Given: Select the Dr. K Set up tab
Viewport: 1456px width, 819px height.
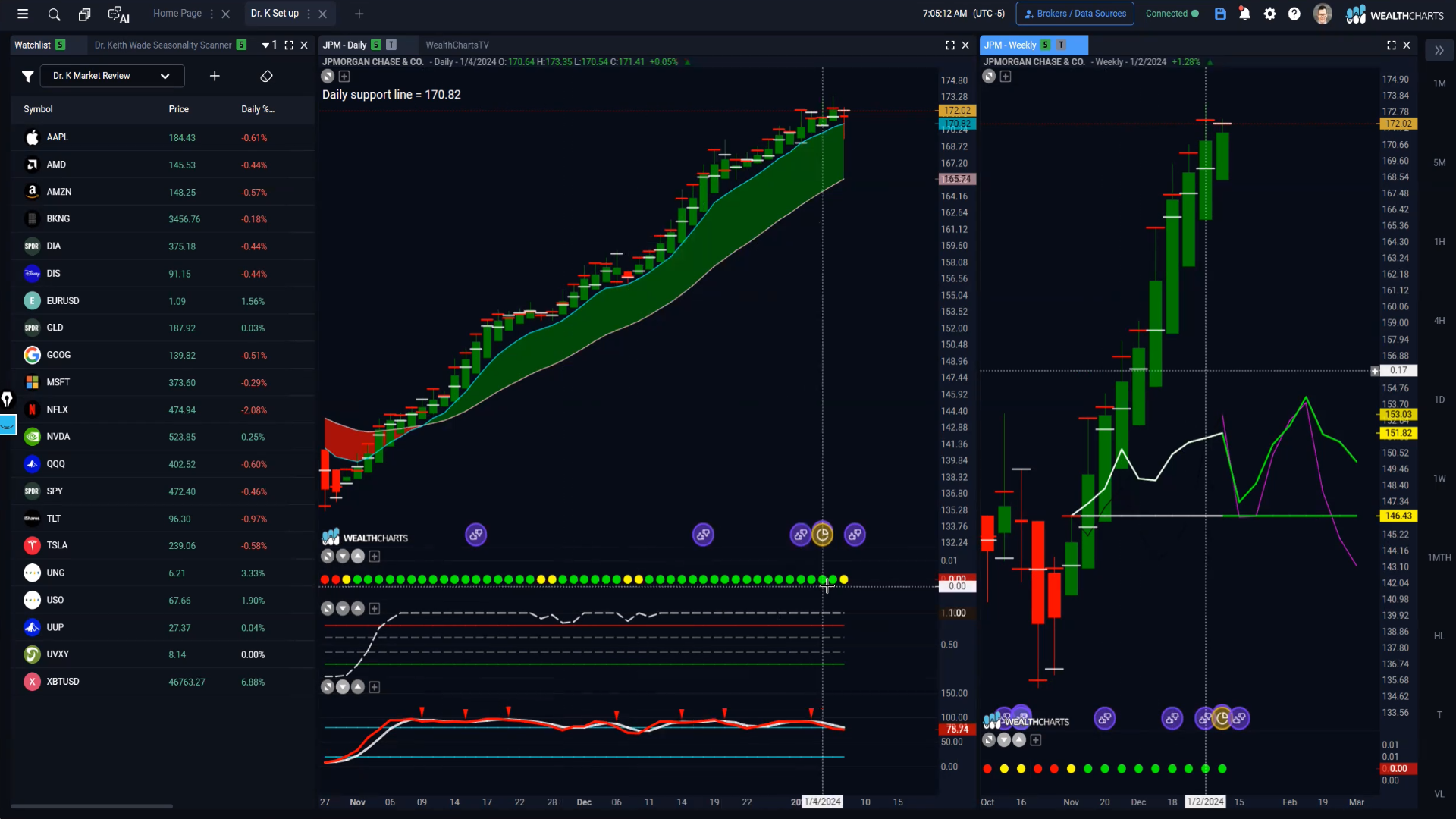Looking at the screenshot, I should pos(275,14).
